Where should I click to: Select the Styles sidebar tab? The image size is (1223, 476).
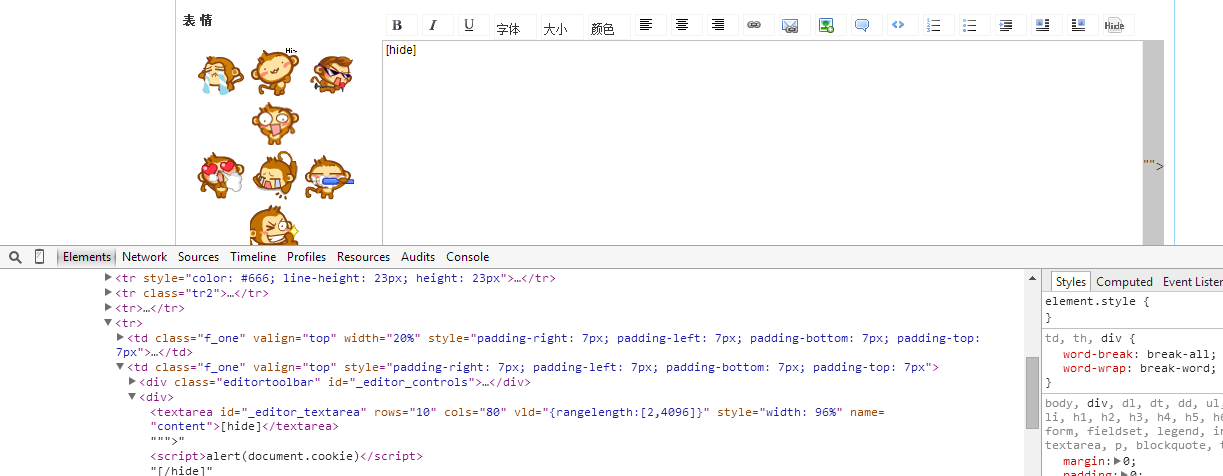(1071, 282)
